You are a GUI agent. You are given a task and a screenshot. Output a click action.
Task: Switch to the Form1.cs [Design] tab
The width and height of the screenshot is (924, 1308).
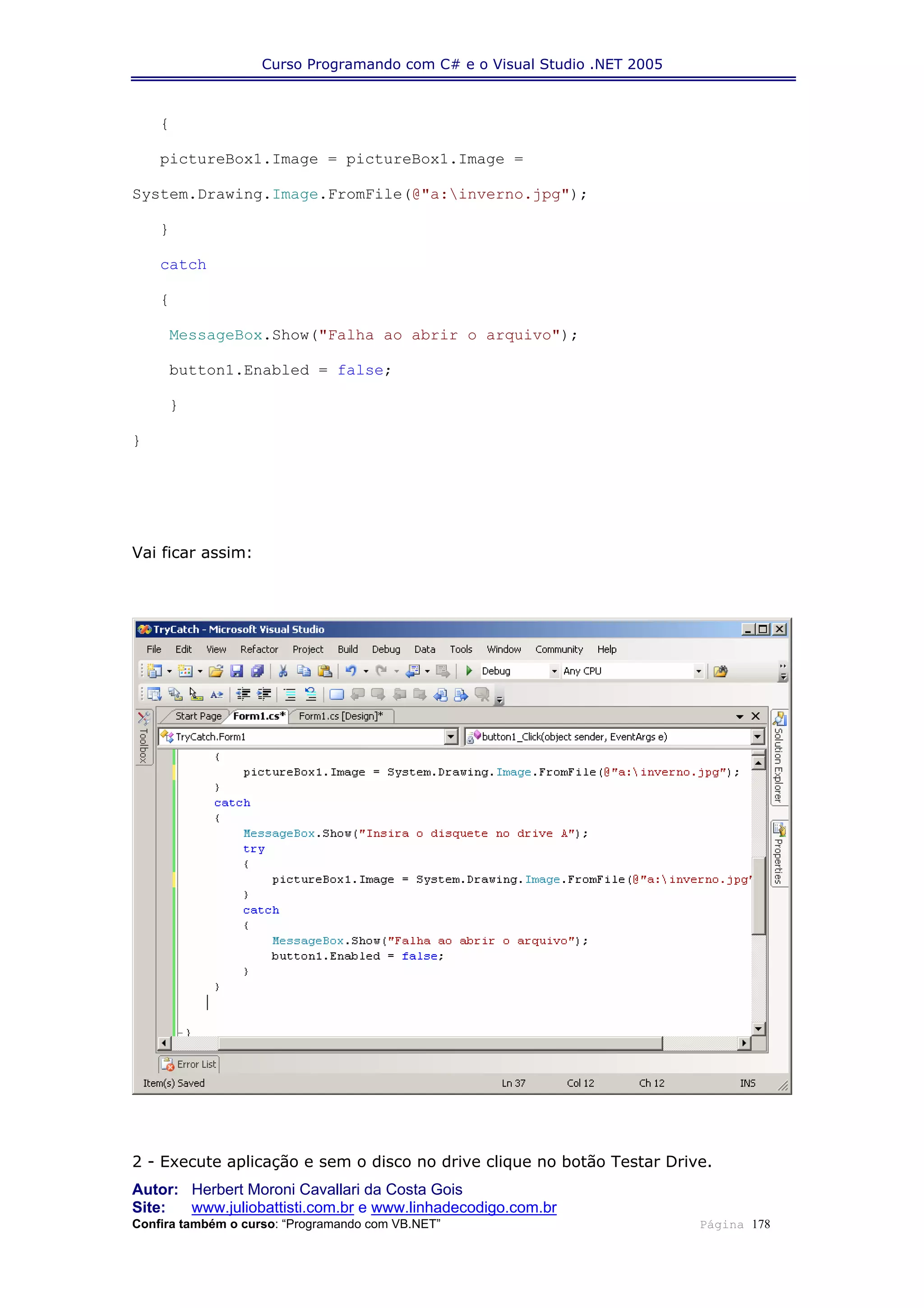(x=341, y=716)
